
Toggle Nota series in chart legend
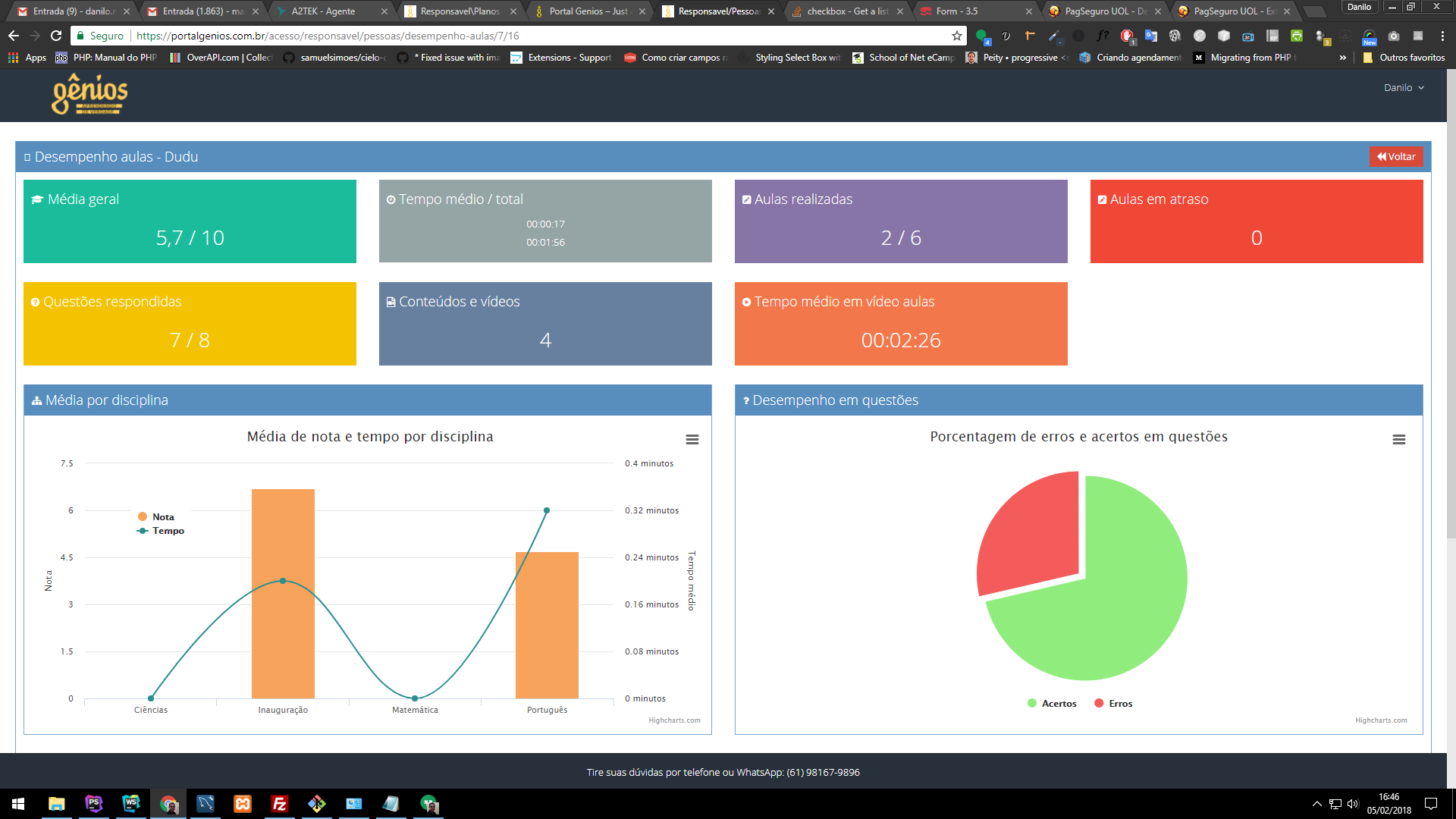(162, 517)
